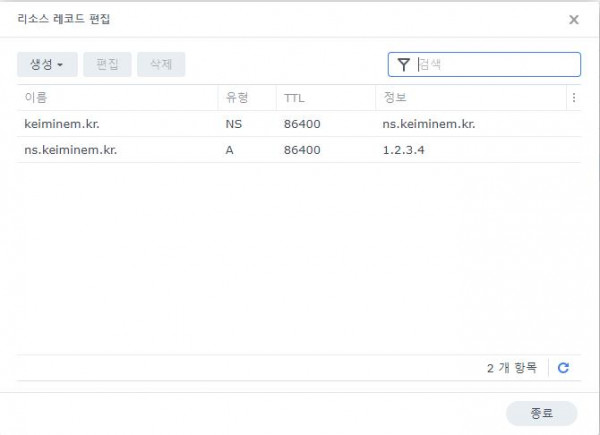600x435 pixels.
Task: Click the funnel filter icon in search
Action: (403, 65)
